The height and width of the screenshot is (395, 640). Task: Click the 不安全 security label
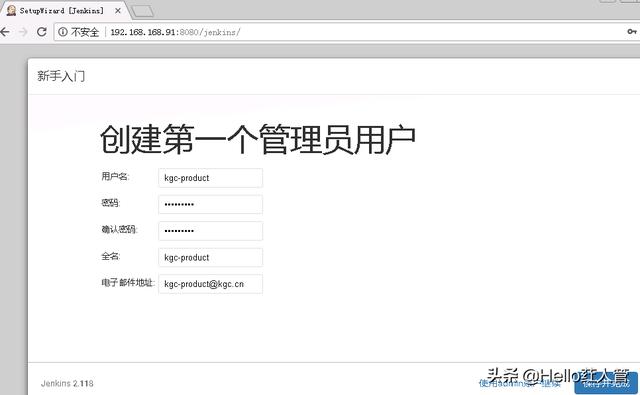(85, 32)
